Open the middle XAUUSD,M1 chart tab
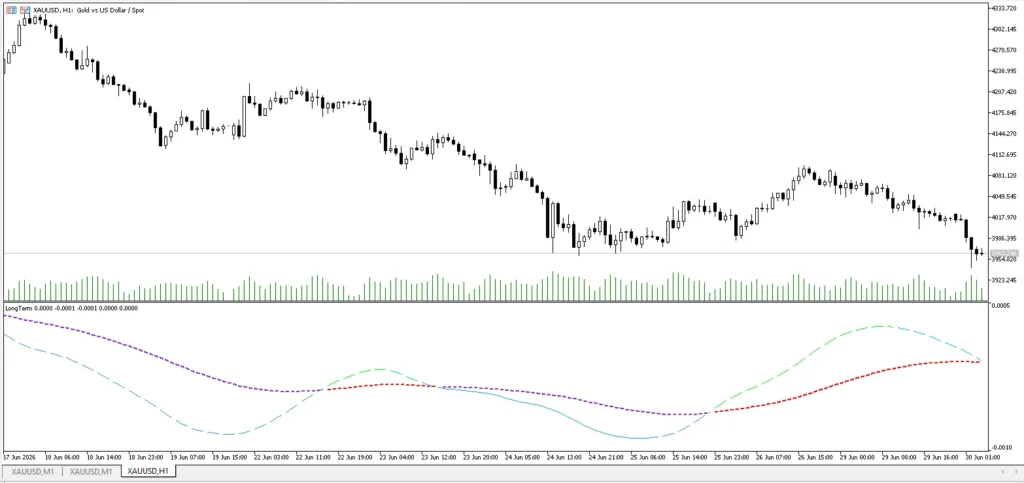Screen dimensions: 1024x483 coord(91,471)
